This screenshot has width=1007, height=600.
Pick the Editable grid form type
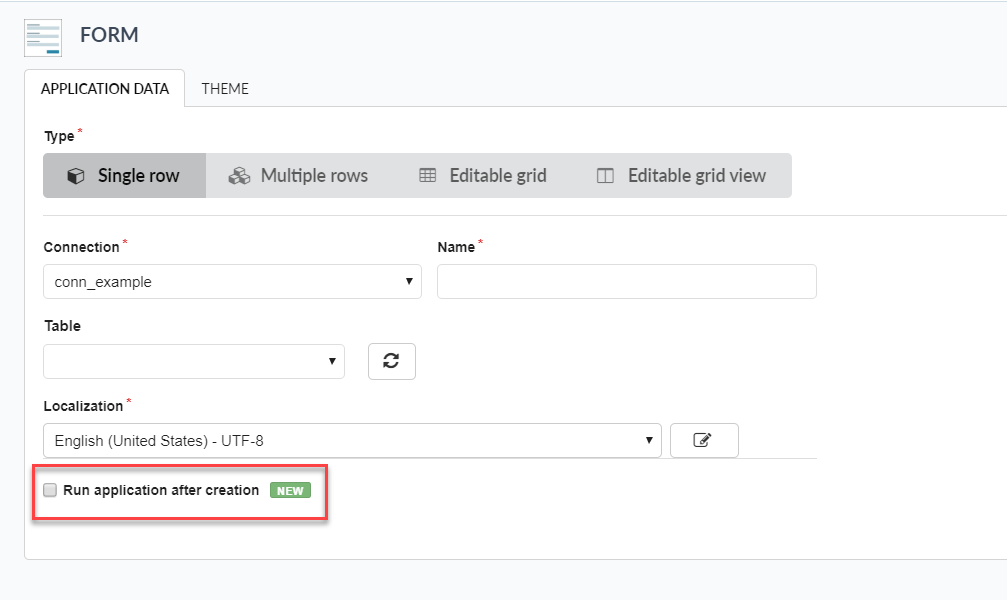pyautogui.click(x=482, y=175)
